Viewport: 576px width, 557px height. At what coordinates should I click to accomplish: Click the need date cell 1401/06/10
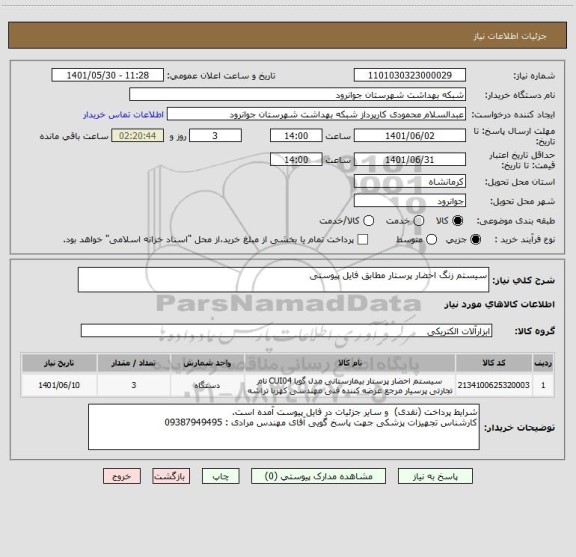[59, 385]
